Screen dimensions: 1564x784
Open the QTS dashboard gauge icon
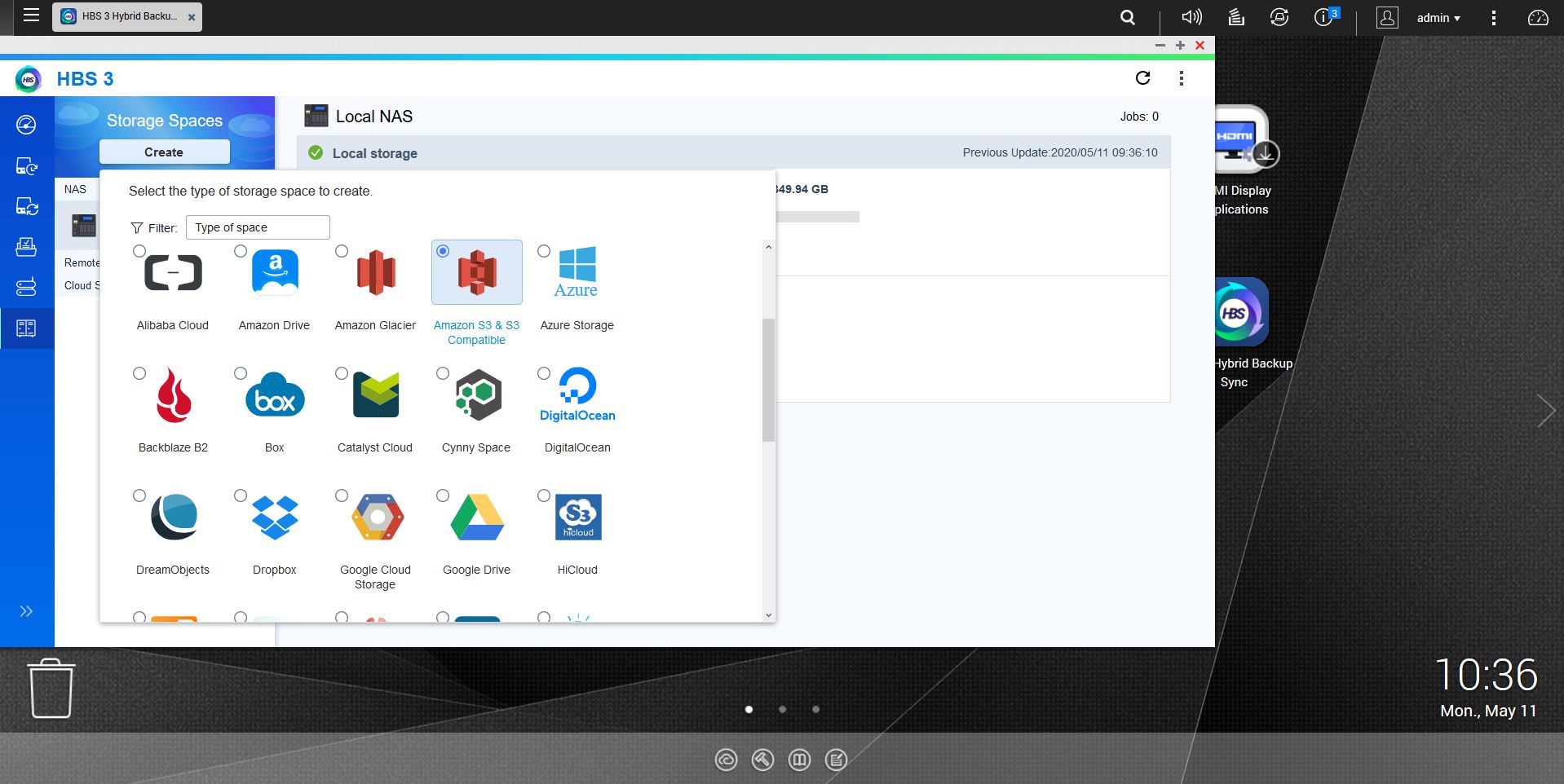(x=1537, y=18)
